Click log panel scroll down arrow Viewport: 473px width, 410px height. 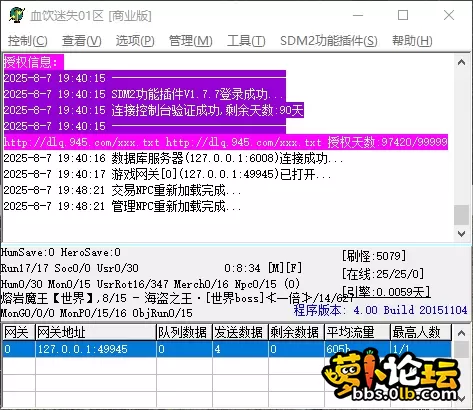tap(462, 234)
